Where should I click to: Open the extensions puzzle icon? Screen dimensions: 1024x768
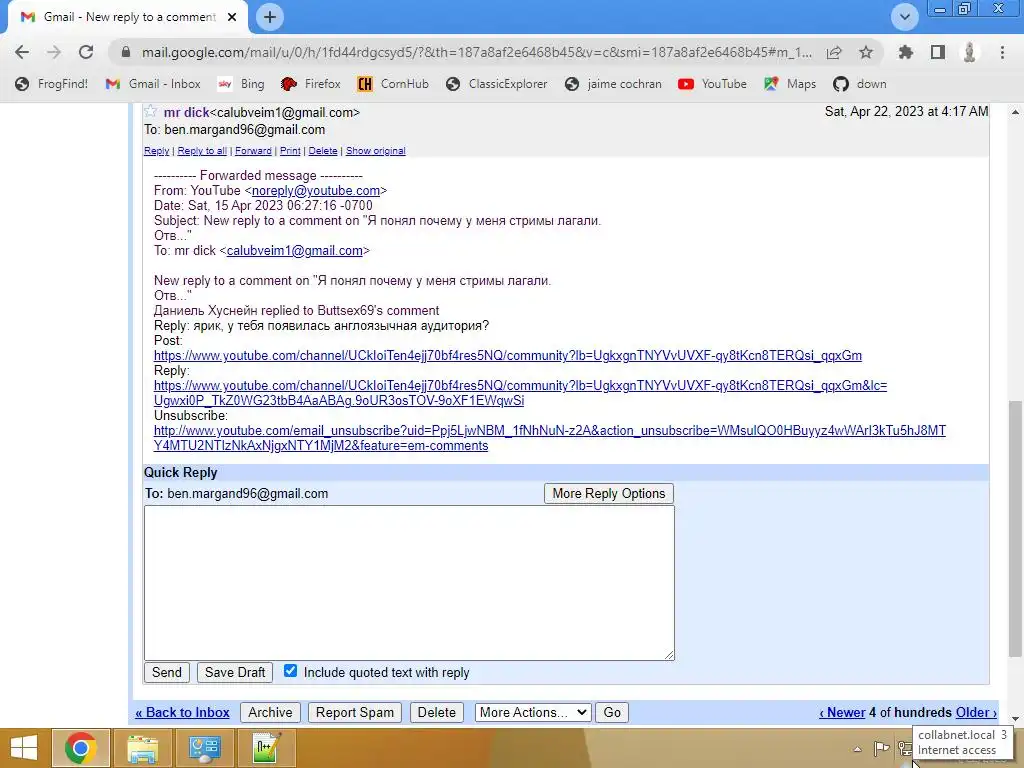click(x=905, y=52)
